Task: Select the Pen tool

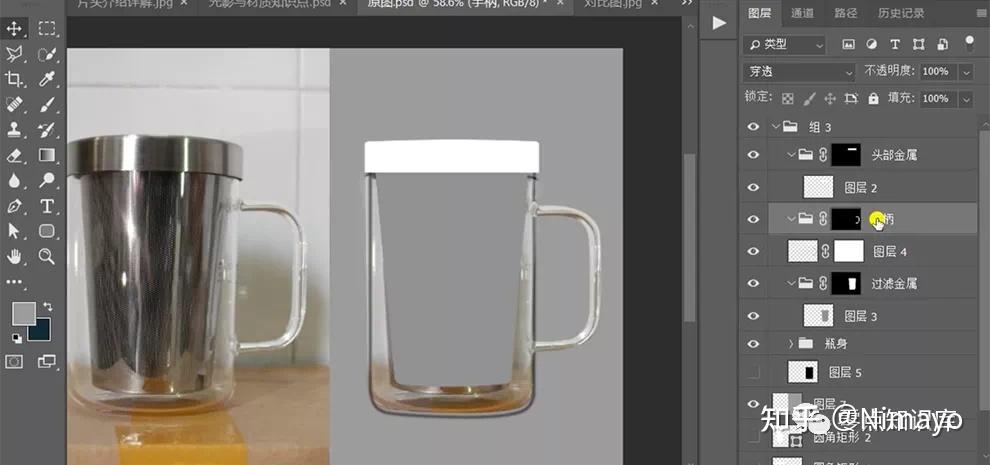Action: (14, 206)
